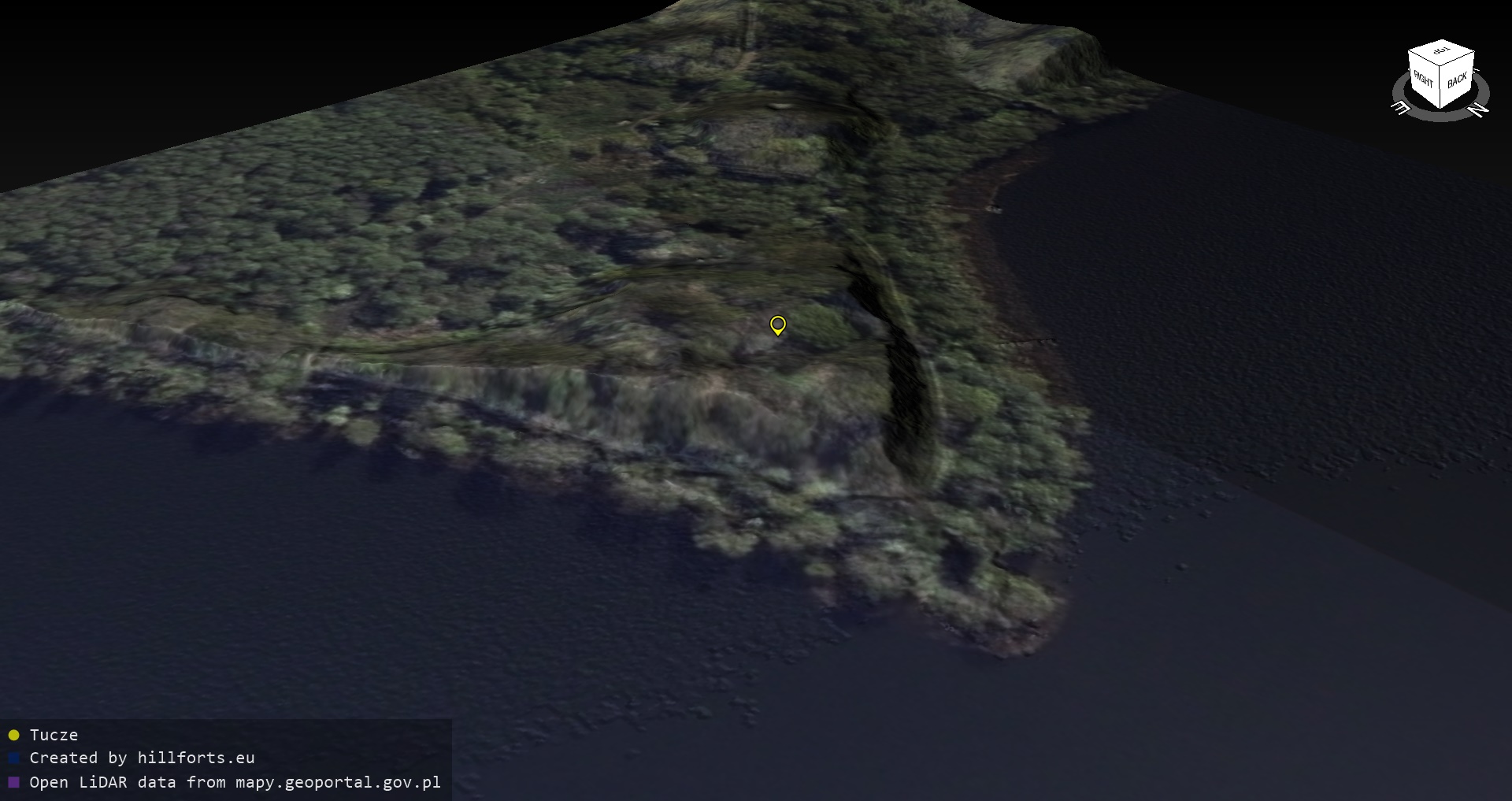1512x801 pixels.
Task: Click the E letter on the compass ring
Action: (1401, 108)
